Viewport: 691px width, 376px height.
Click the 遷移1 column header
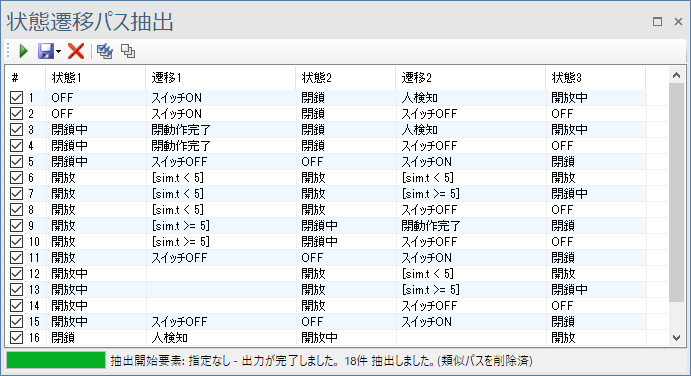[220, 78]
